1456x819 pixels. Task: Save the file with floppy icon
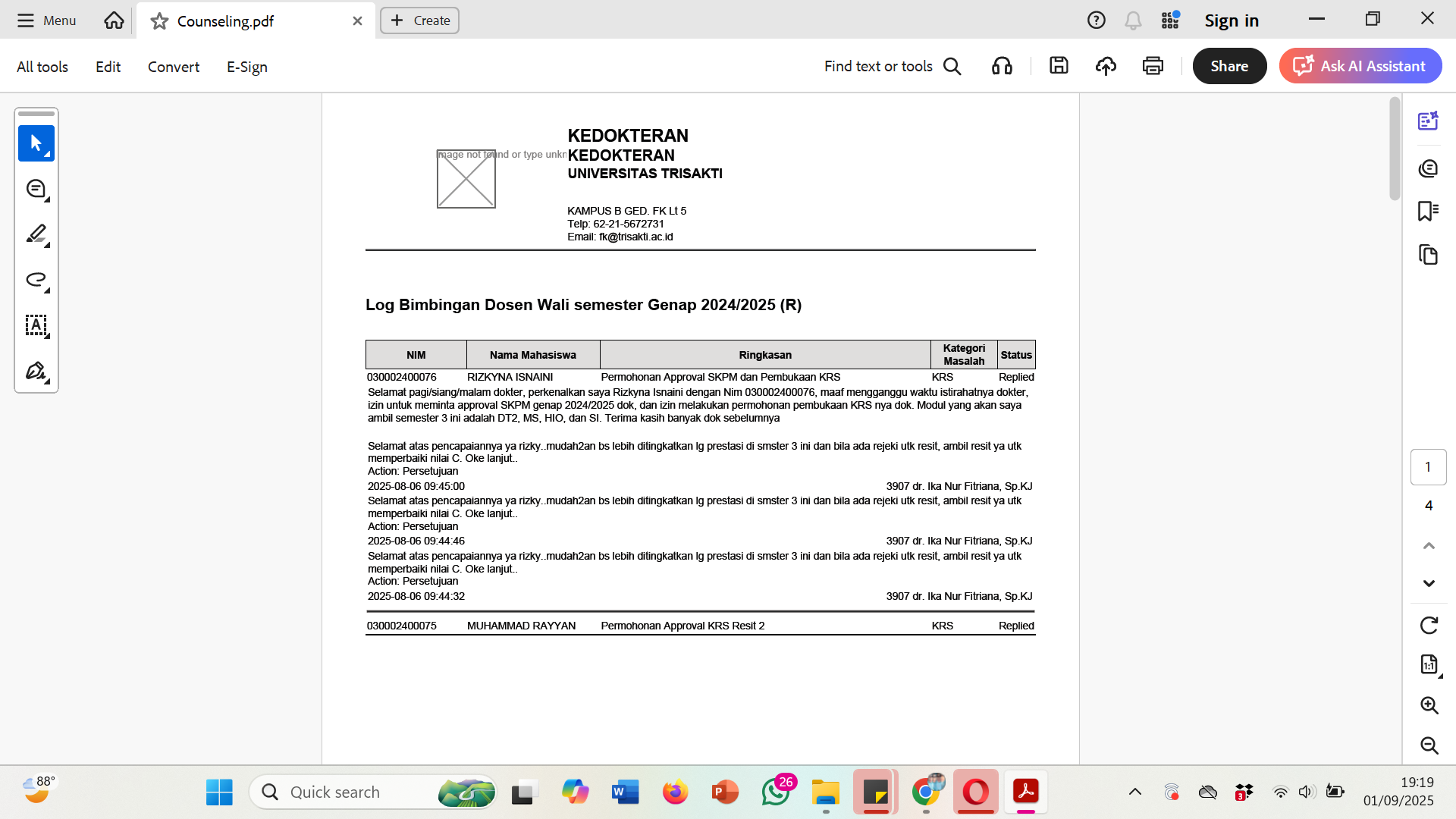[x=1059, y=66]
